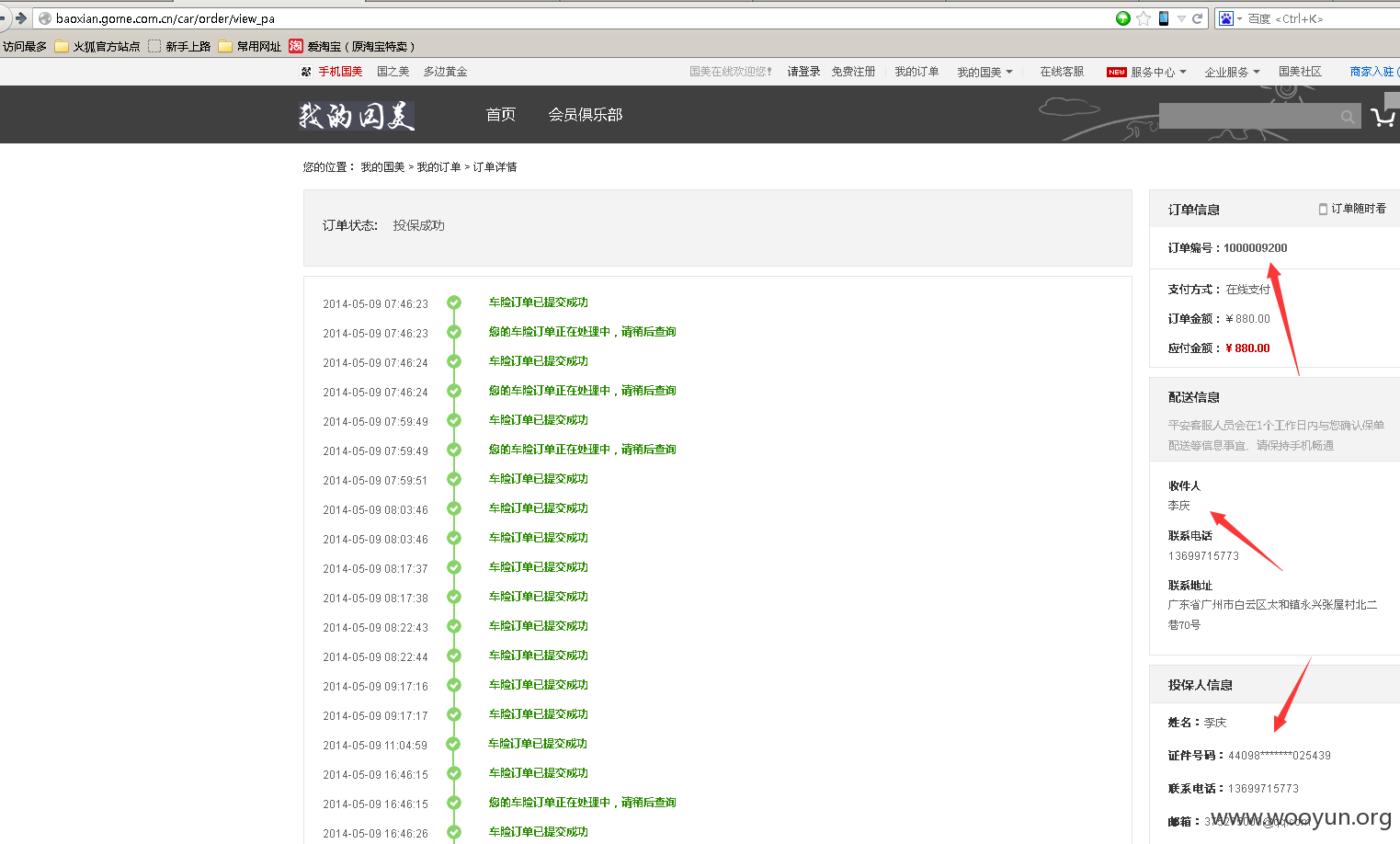Go to the 首页 tab
Screen dimensions: 1400x844
point(501,115)
